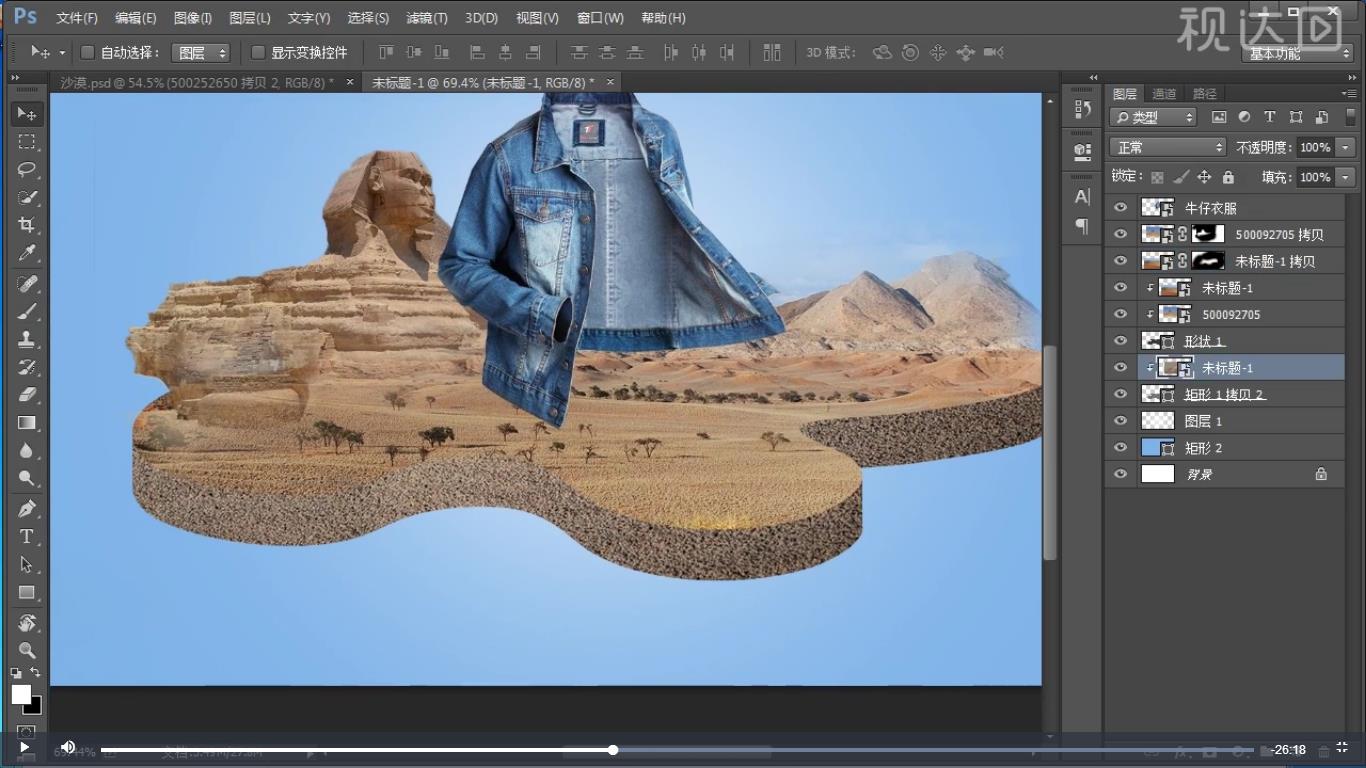This screenshot has height=768, width=1366.
Task: Click the video play button
Action: point(24,747)
